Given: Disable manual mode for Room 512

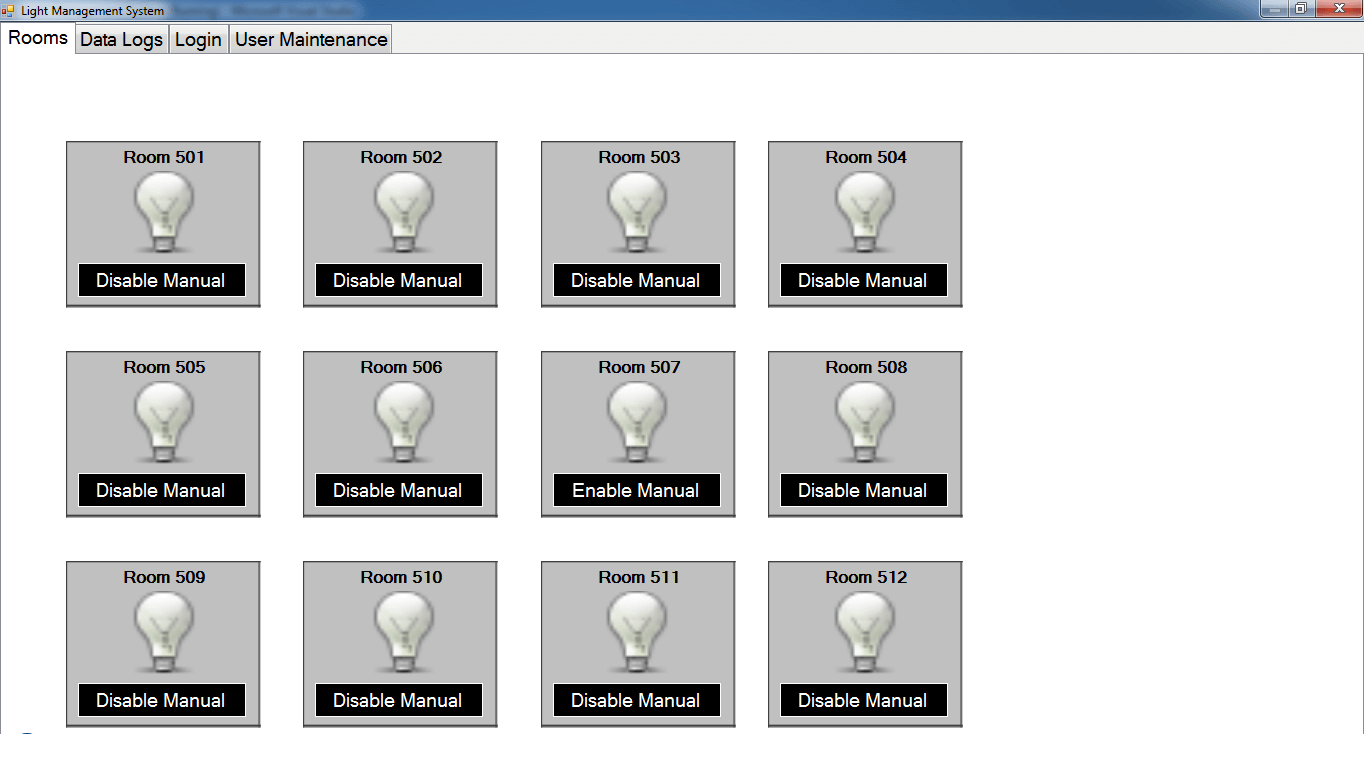Looking at the screenshot, I should tap(863, 700).
